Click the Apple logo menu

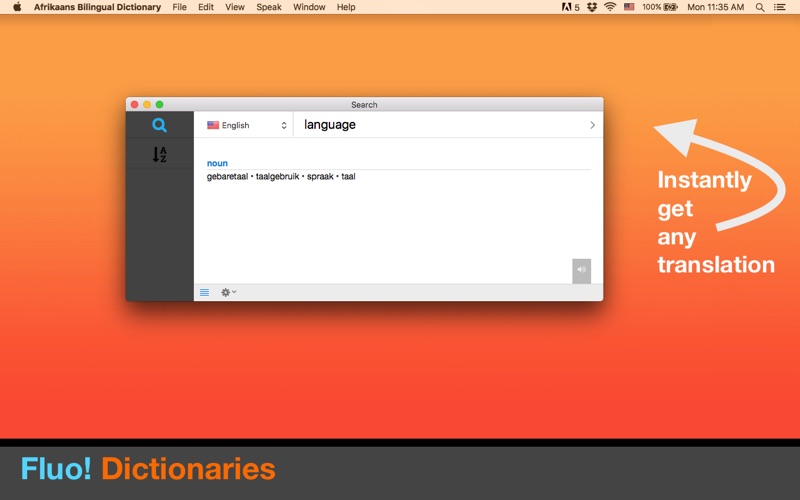pyautogui.click(x=17, y=7)
